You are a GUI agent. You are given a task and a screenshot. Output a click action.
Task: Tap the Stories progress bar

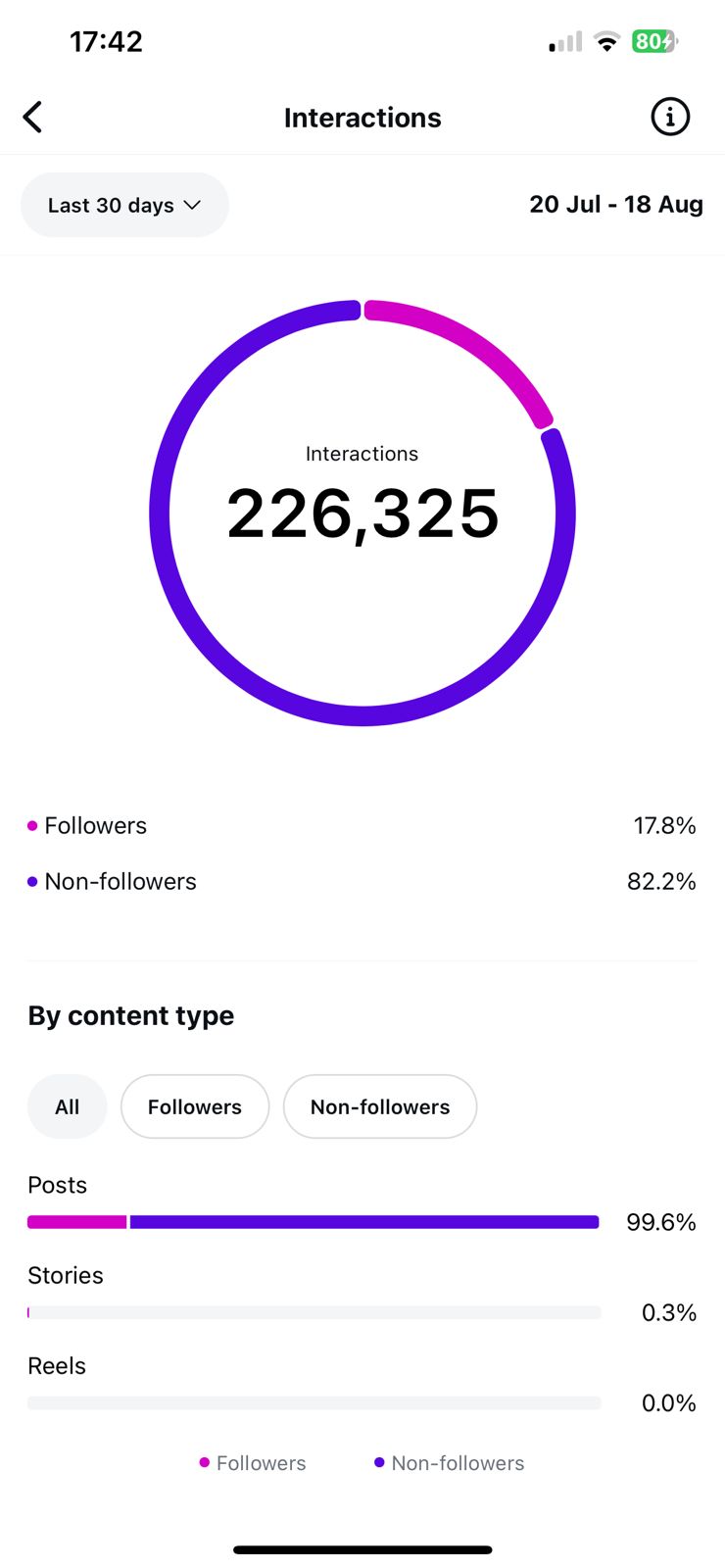(314, 1312)
